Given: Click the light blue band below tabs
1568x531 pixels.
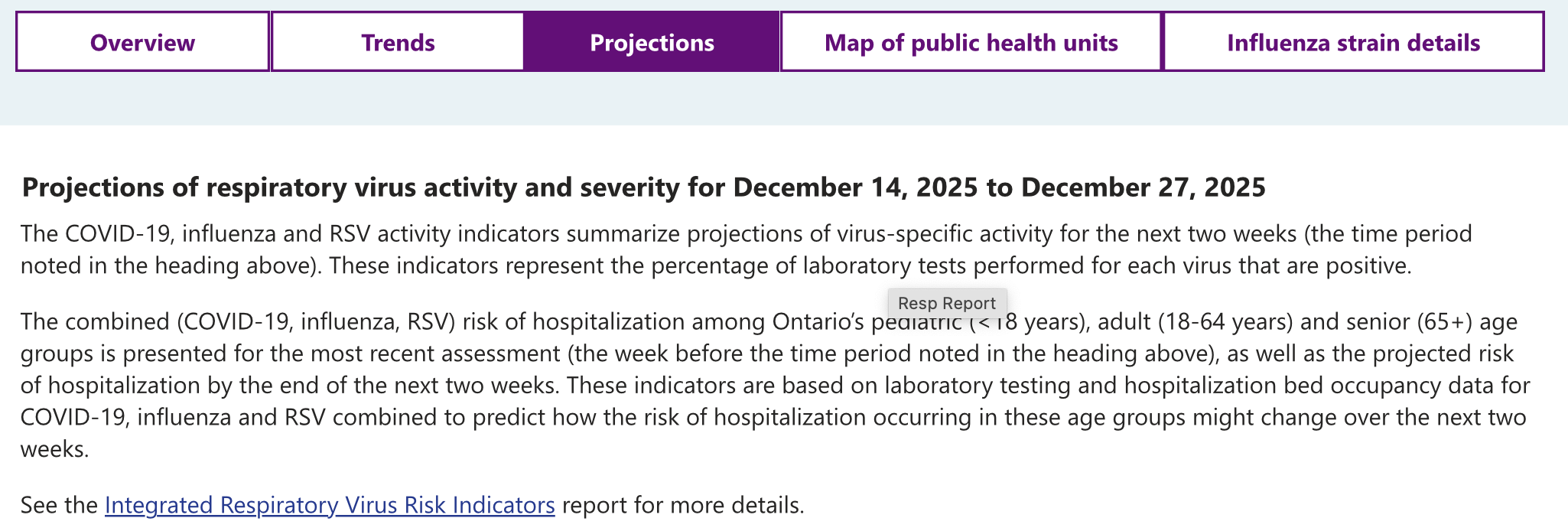Looking at the screenshot, I should tap(783, 99).
